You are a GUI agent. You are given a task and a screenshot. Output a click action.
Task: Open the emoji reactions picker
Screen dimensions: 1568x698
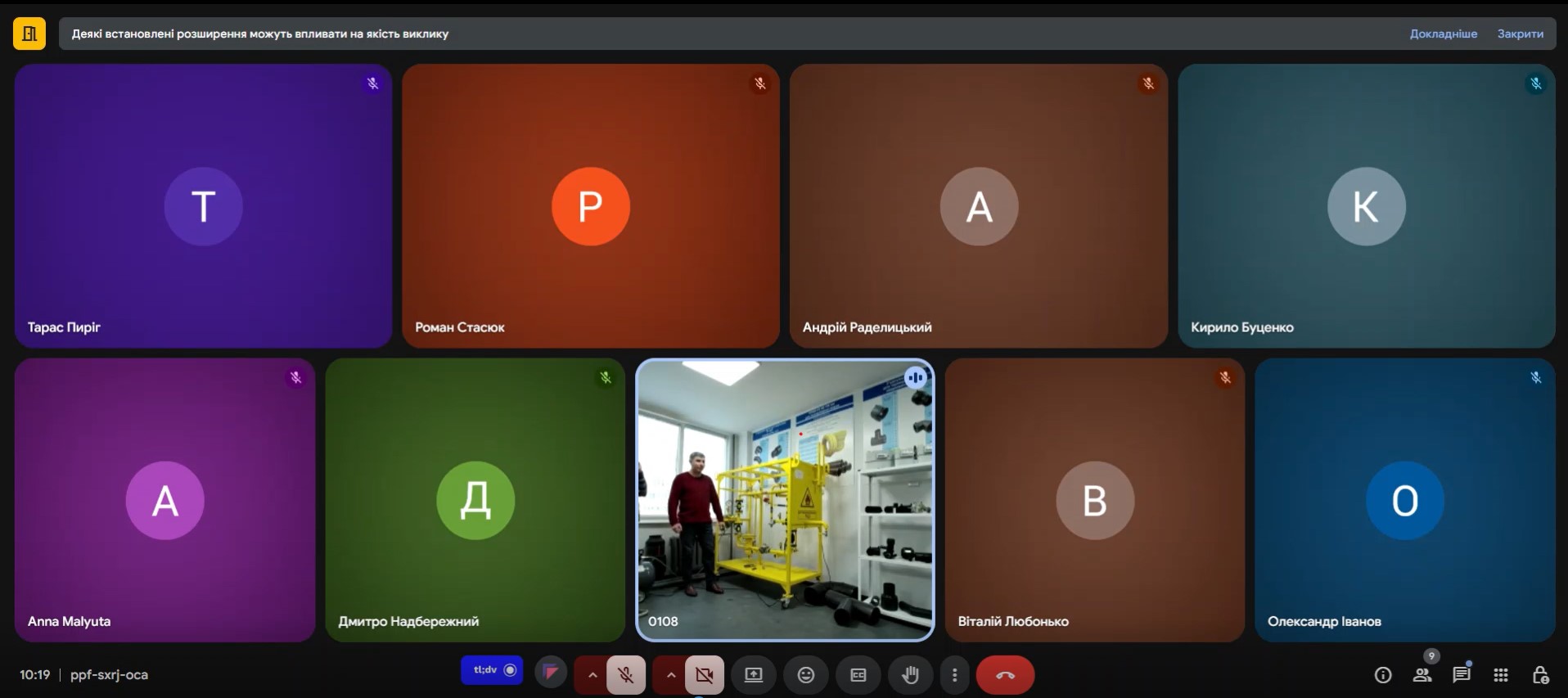pos(805,675)
